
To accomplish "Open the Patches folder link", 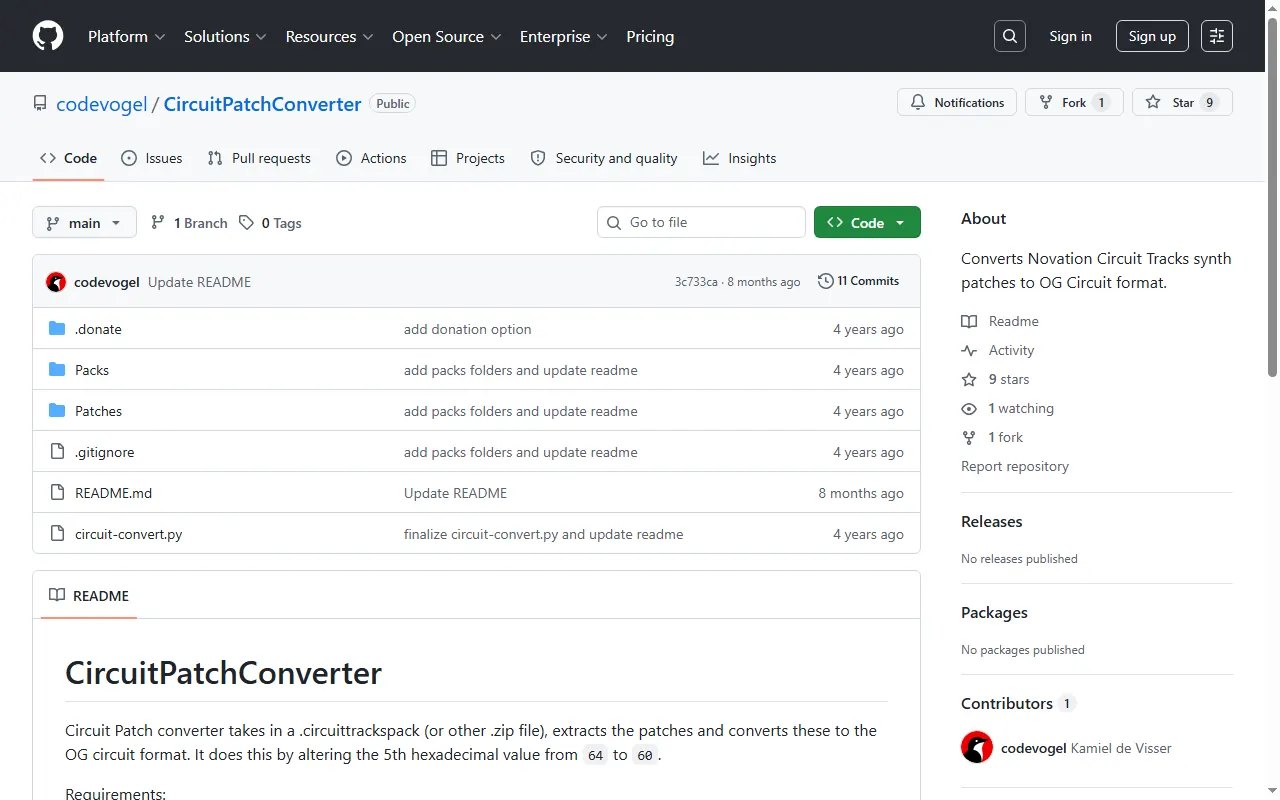I will (x=98, y=411).
